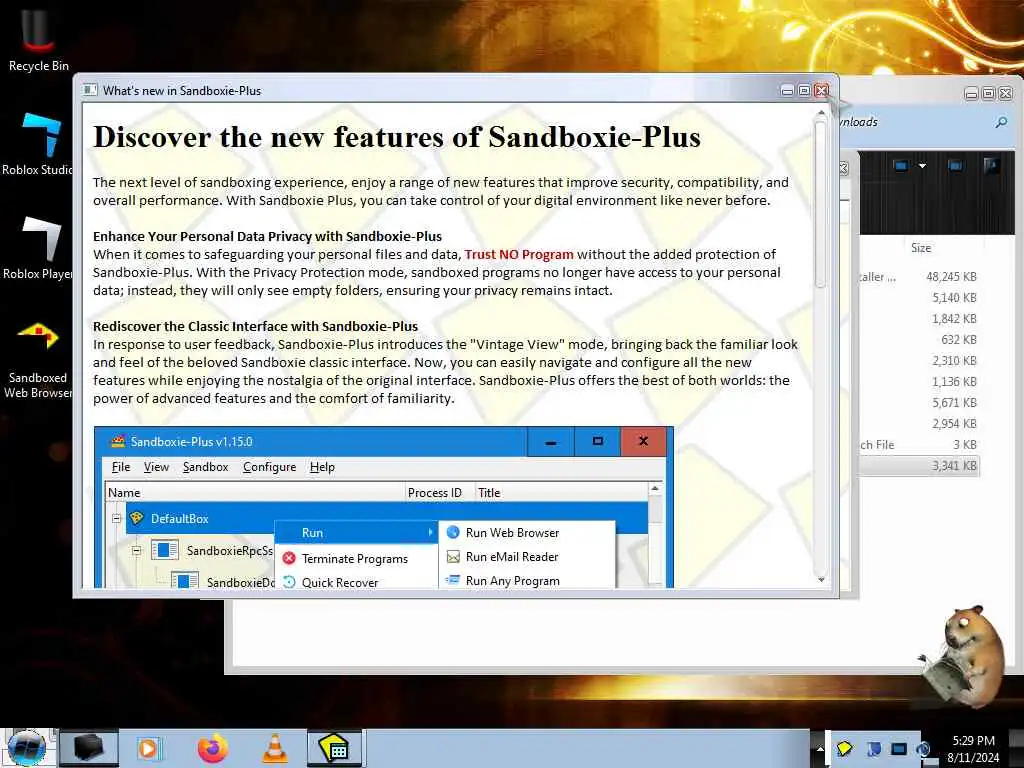Click the small X button beside the Explorer toolbar
The width and height of the screenshot is (1024, 768).
point(844,168)
